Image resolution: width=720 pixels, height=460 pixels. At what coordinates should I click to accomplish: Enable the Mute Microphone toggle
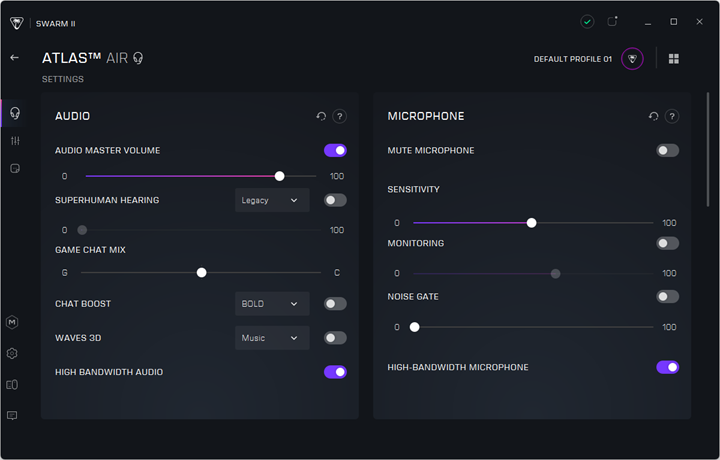pyautogui.click(x=667, y=150)
